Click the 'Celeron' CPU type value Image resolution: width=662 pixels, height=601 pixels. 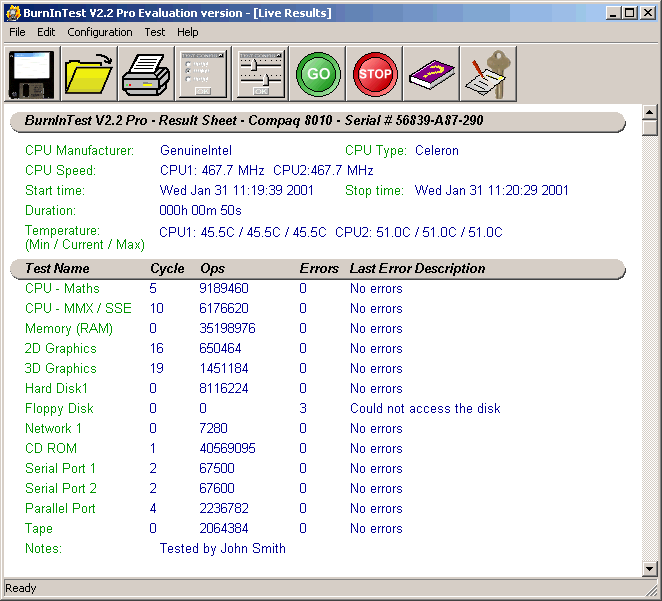tap(437, 151)
